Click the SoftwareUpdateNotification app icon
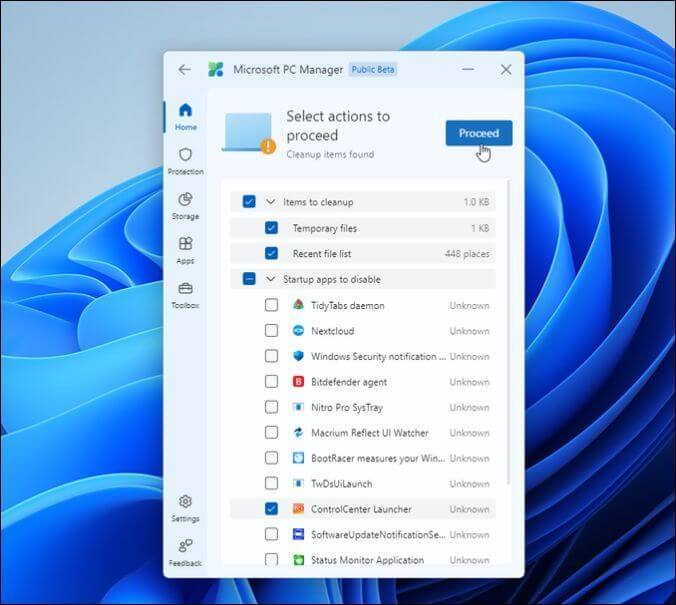The width and height of the screenshot is (676, 605). (x=298, y=534)
